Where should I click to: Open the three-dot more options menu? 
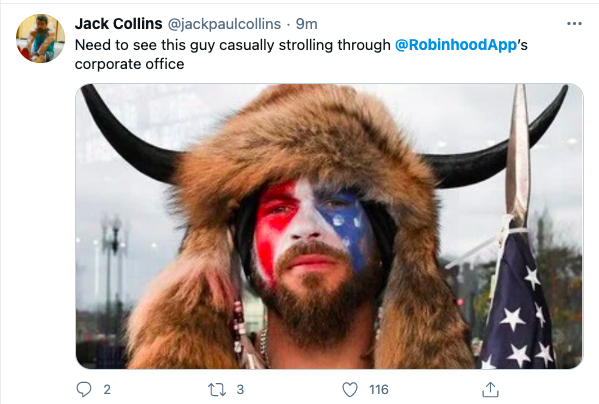tap(574, 24)
